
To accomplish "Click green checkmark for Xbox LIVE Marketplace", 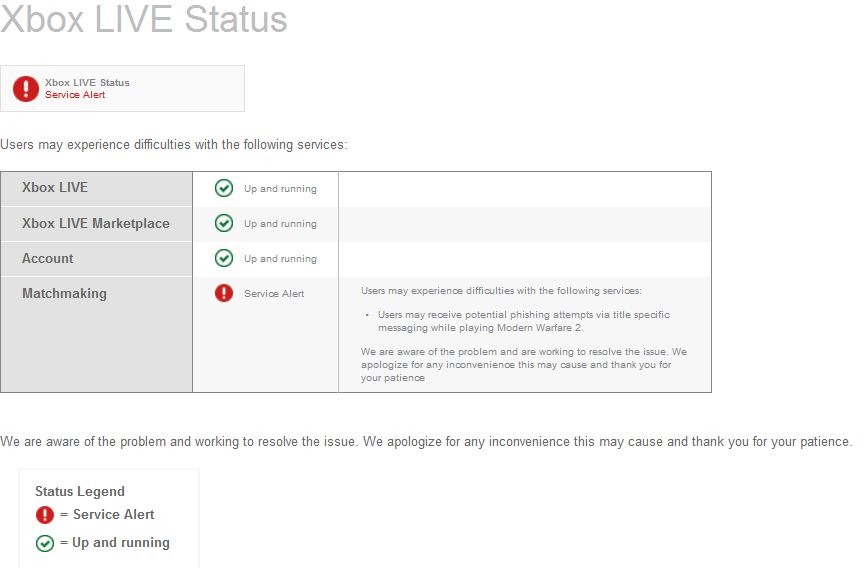I will coord(224,223).
